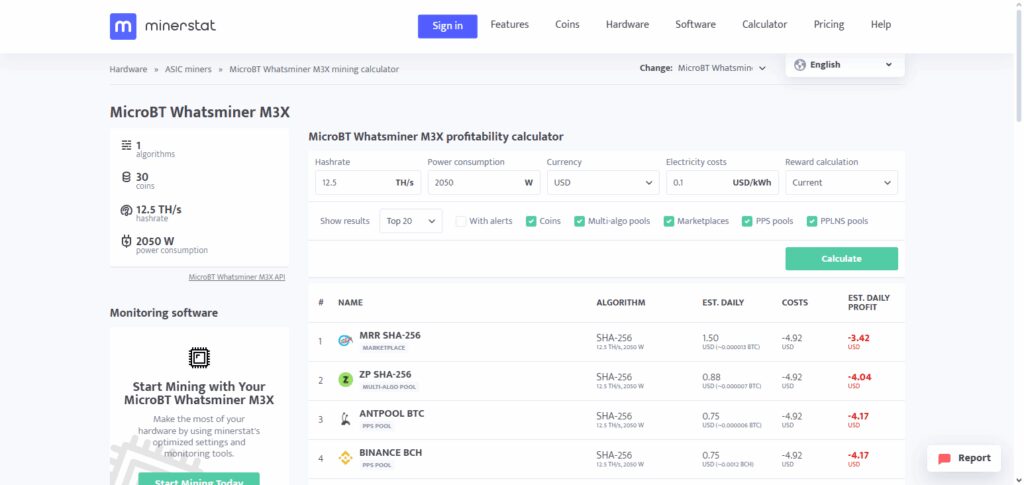The width and height of the screenshot is (1024, 485).
Task: Uncheck the Marketplaces checkbox
Action: (669, 221)
